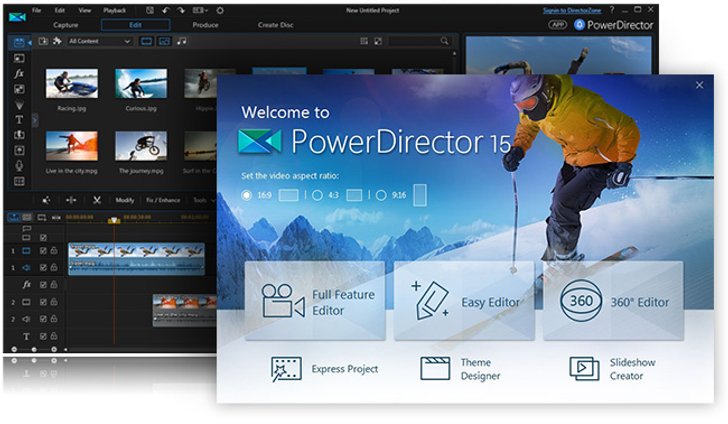Click the Fix / Enhance button
This screenshot has height=424, width=728.
(x=163, y=200)
